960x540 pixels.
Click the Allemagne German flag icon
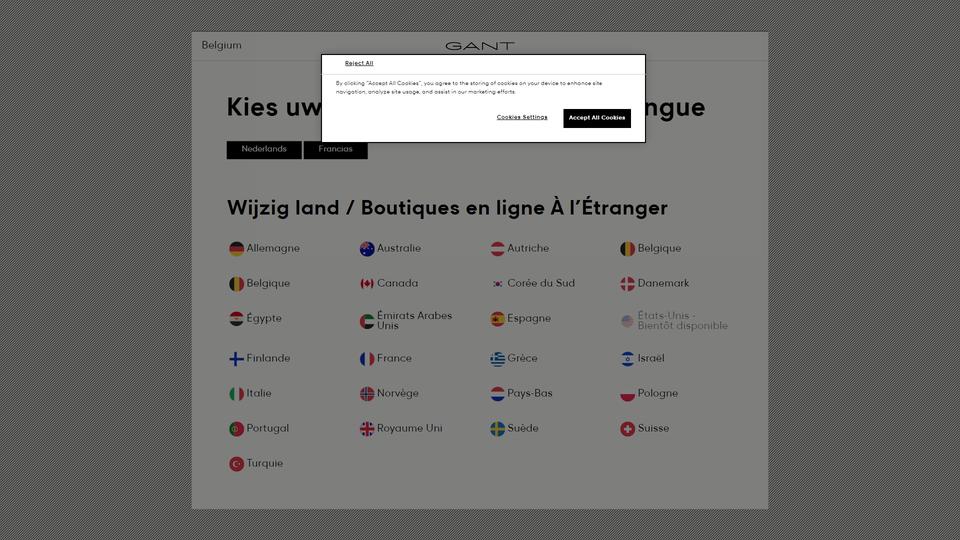point(236,249)
